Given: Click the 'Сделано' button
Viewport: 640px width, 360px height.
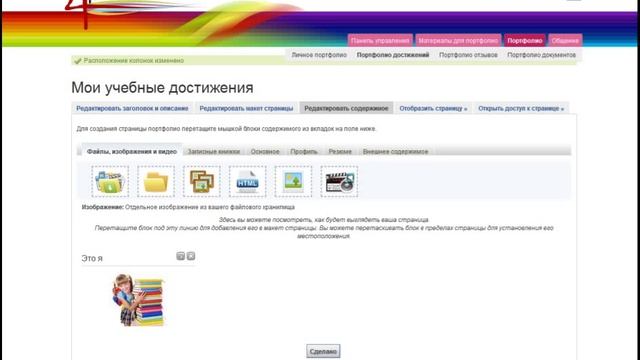Looking at the screenshot, I should click(323, 351).
